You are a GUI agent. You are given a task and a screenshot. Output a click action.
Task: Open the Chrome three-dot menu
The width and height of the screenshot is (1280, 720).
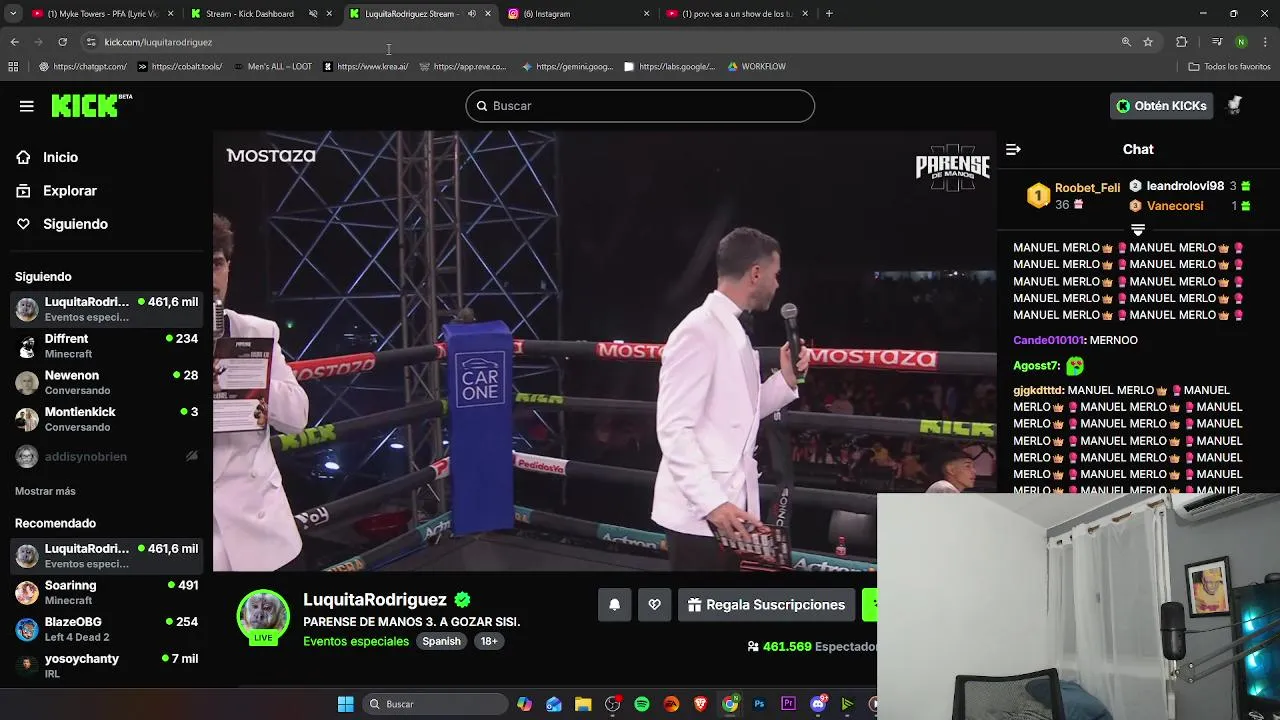(1266, 42)
